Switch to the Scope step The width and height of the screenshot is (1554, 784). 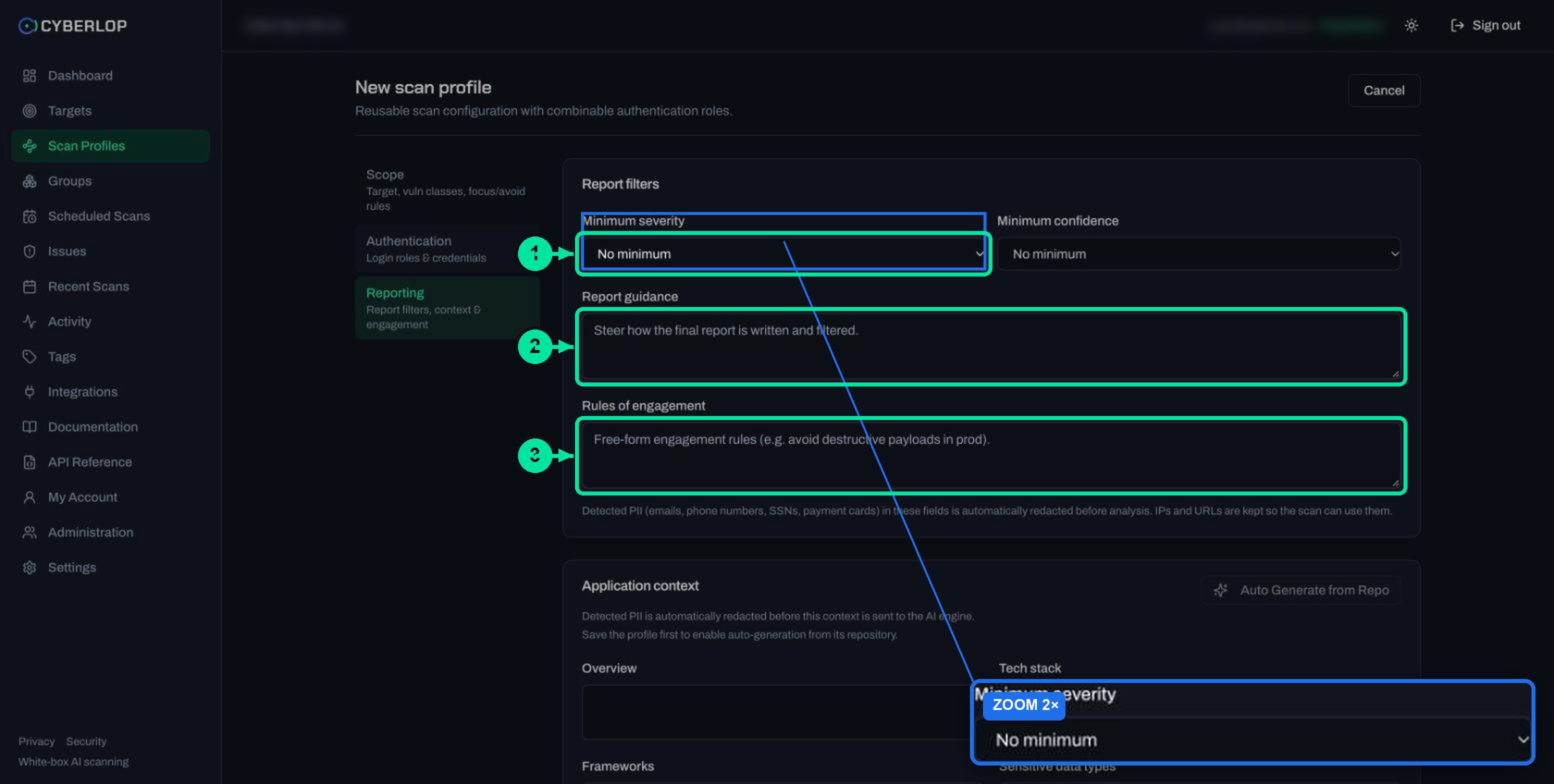click(447, 189)
